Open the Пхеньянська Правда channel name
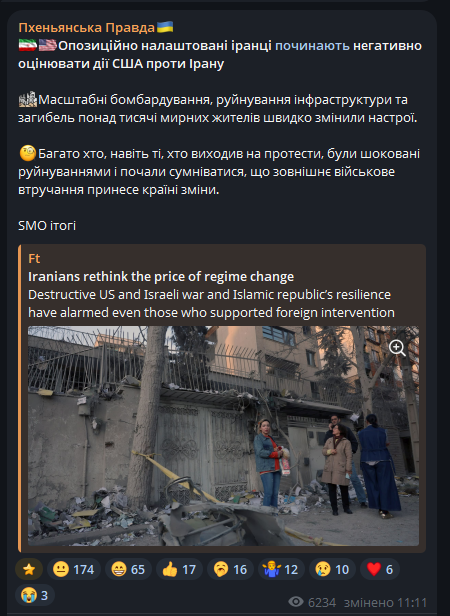This screenshot has width=450, height=616. coord(86,28)
